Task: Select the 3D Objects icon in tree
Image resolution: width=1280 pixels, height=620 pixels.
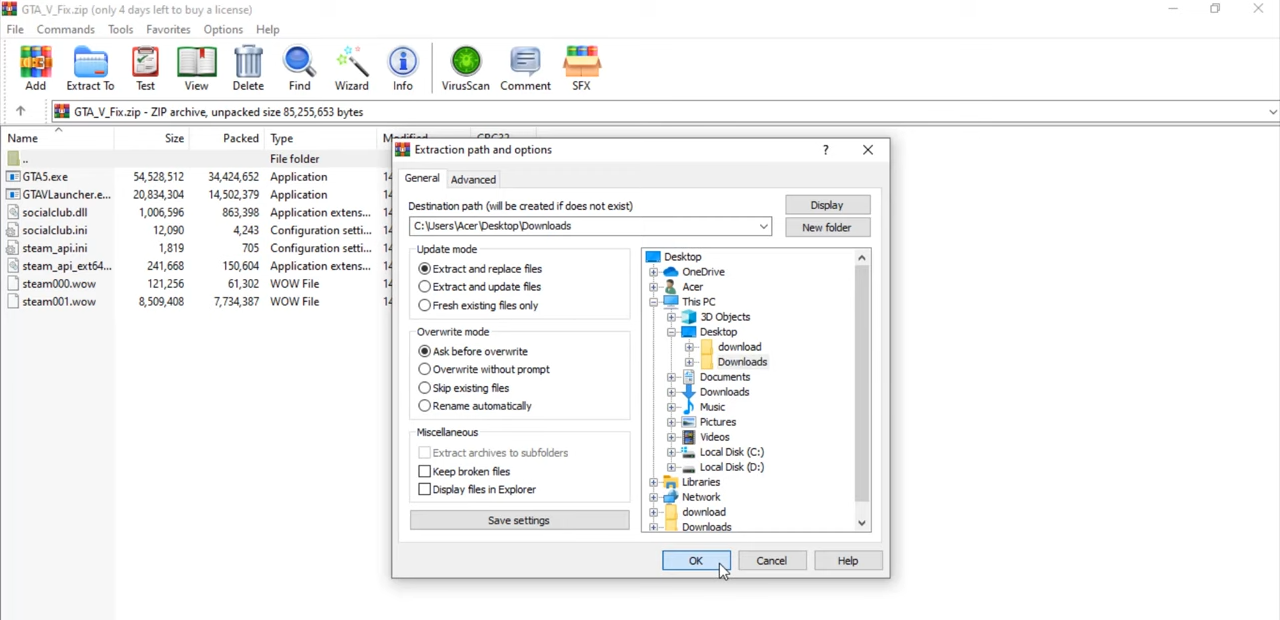Action: [x=689, y=317]
